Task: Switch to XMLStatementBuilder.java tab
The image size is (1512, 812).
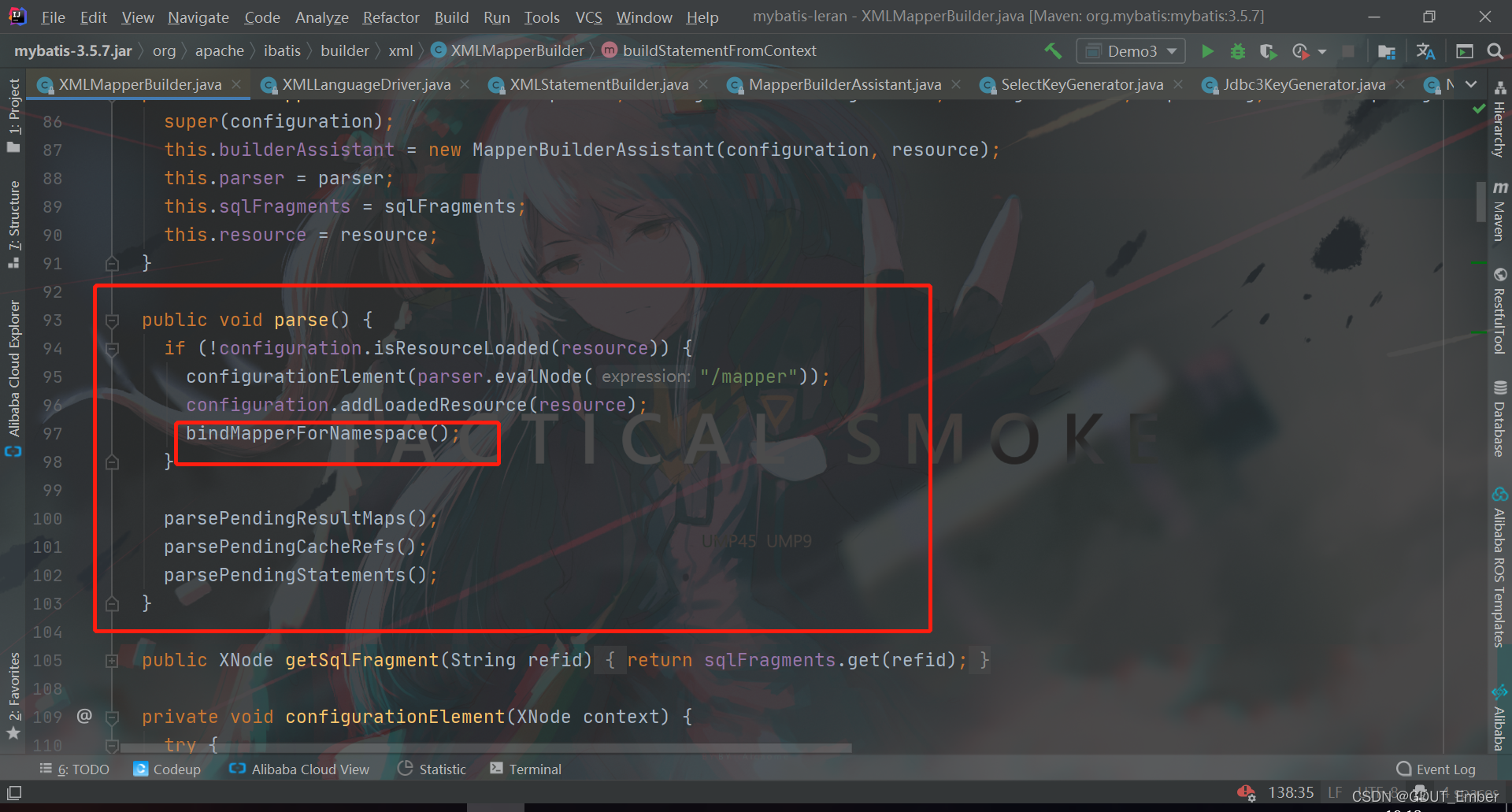Action: coord(598,84)
